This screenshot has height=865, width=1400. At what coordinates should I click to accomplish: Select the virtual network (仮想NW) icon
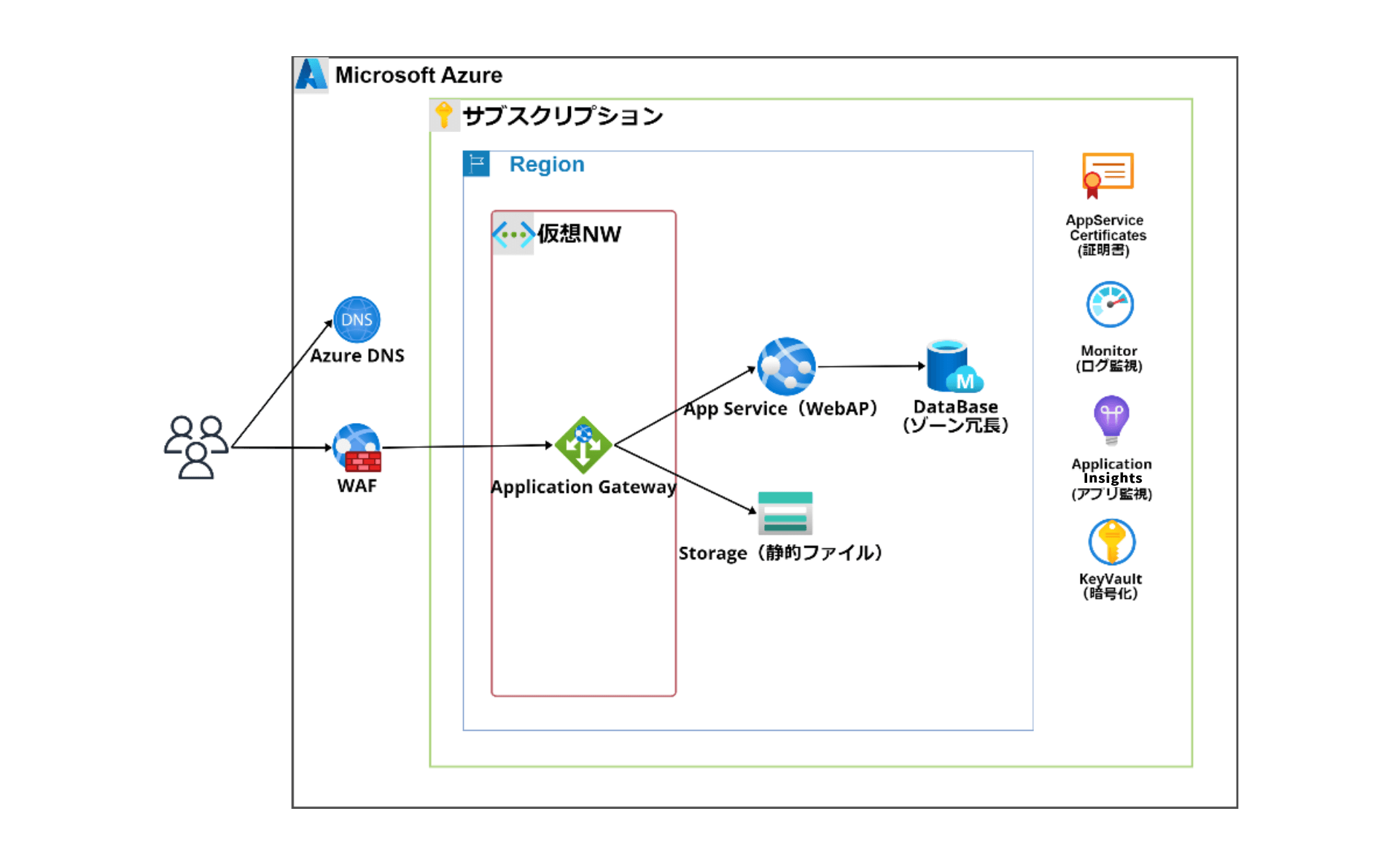513,235
